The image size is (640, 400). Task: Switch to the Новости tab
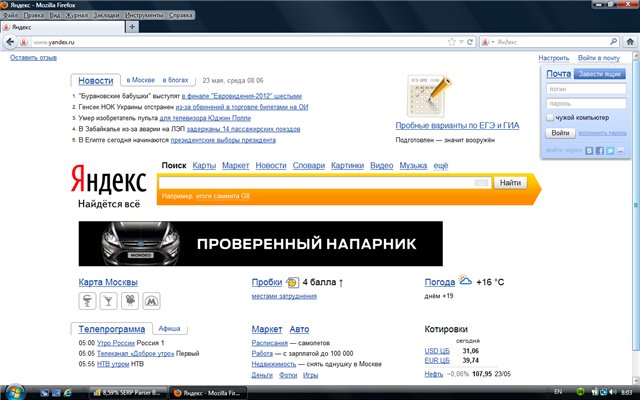(96, 80)
